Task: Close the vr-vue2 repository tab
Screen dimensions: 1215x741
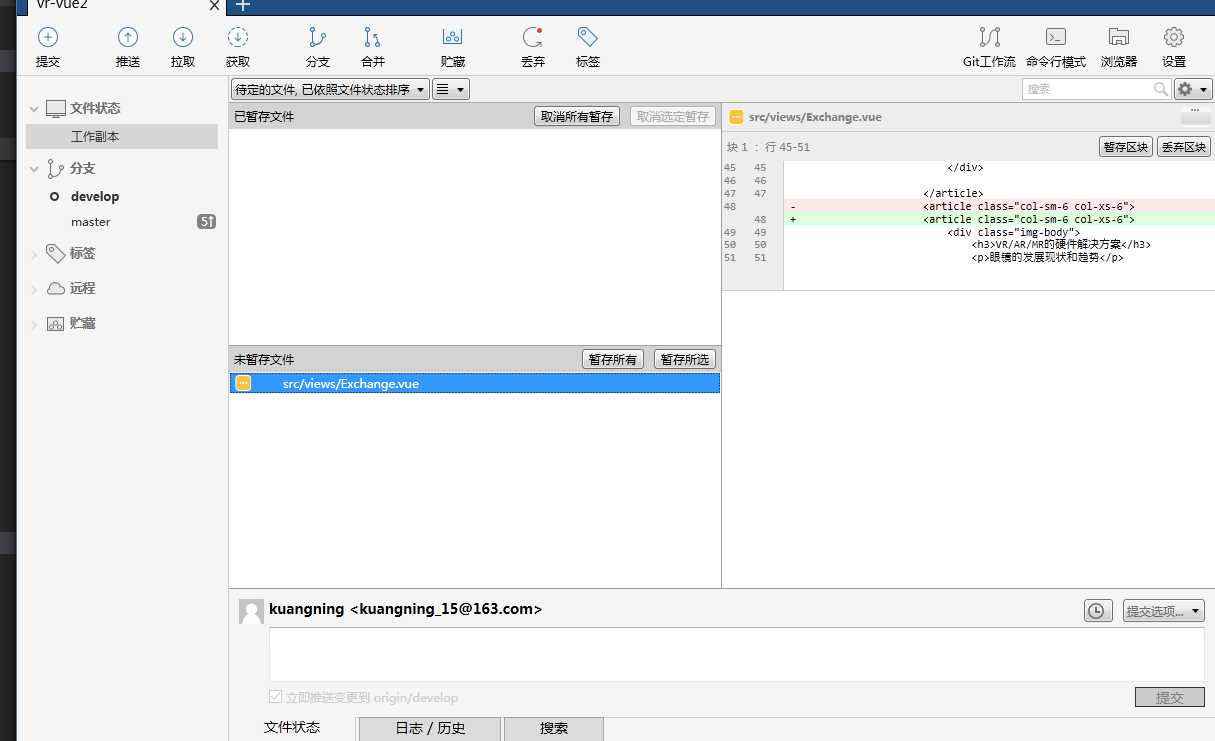Action: pos(214,5)
